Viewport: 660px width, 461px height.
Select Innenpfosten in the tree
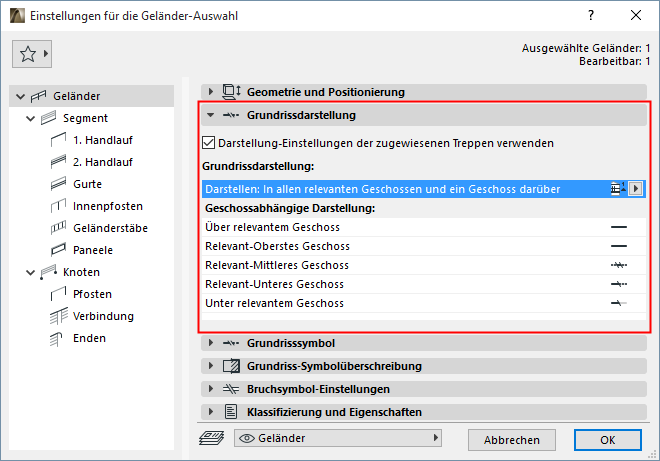(107, 206)
